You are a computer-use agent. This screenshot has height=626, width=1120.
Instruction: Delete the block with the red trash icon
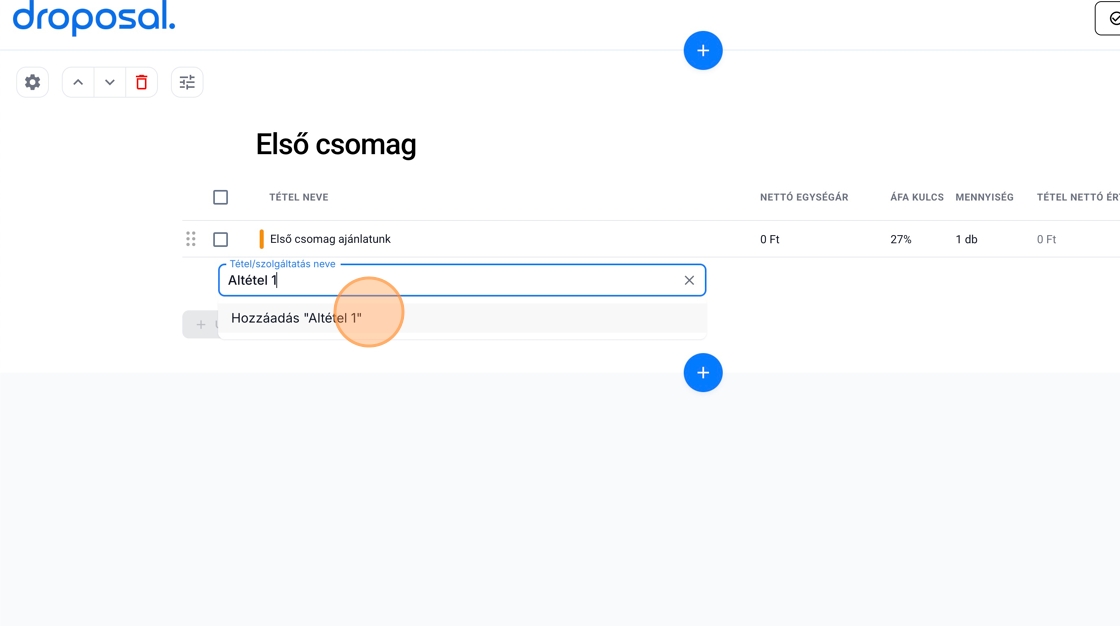pos(141,82)
